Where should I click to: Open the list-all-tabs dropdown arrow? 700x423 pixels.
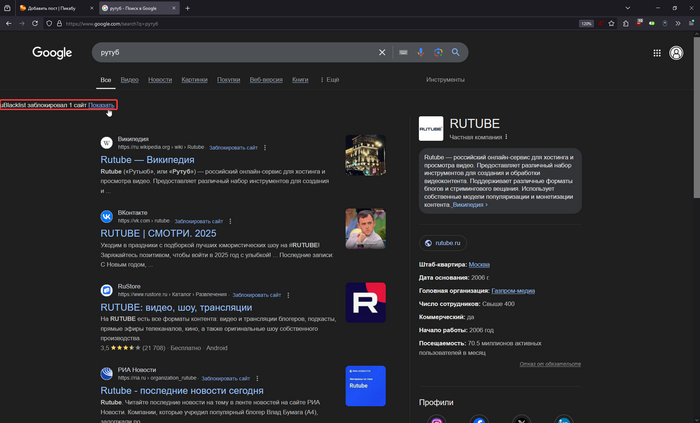(627, 8)
